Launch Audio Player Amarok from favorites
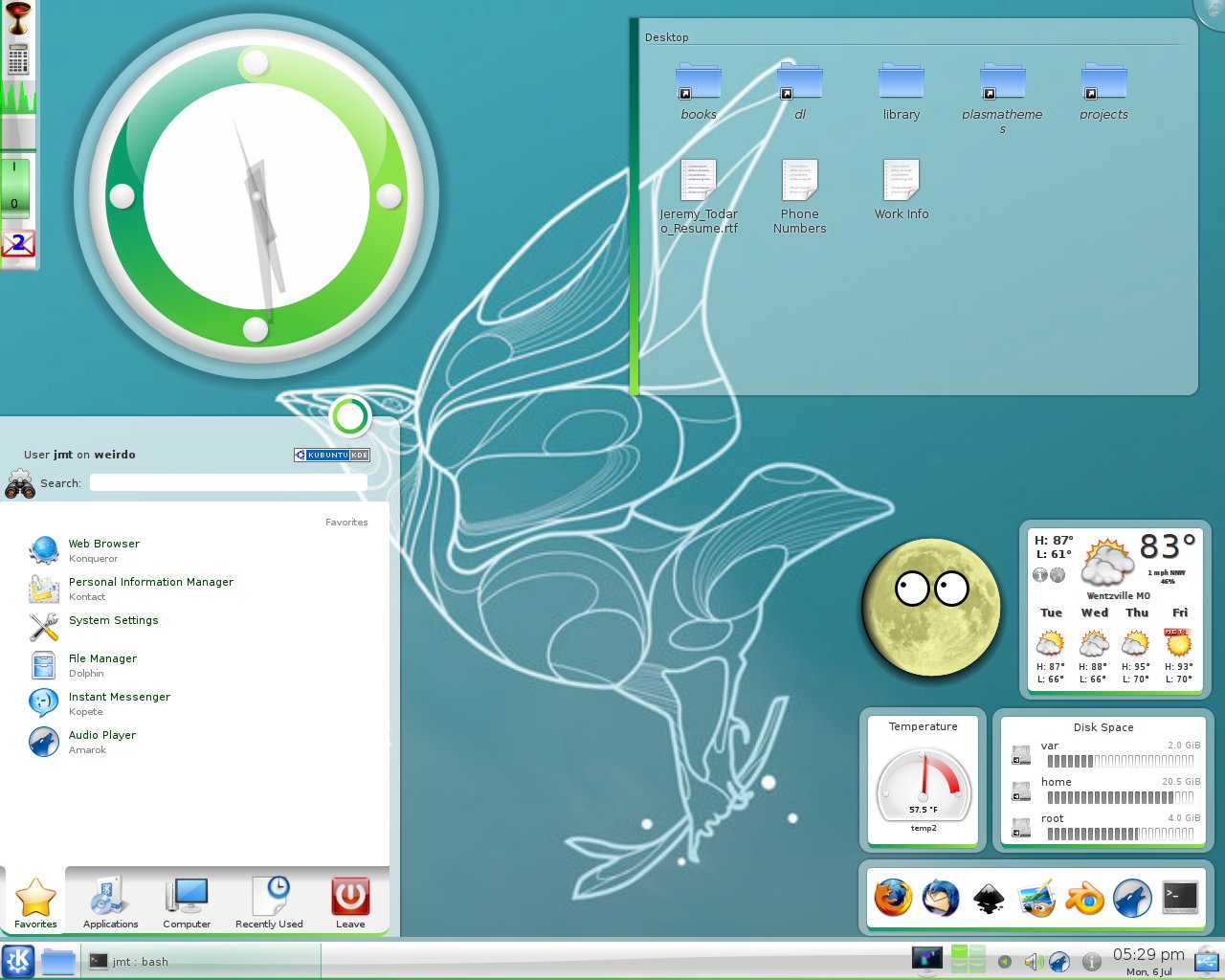Viewport: 1225px width, 980px height. (x=196, y=742)
